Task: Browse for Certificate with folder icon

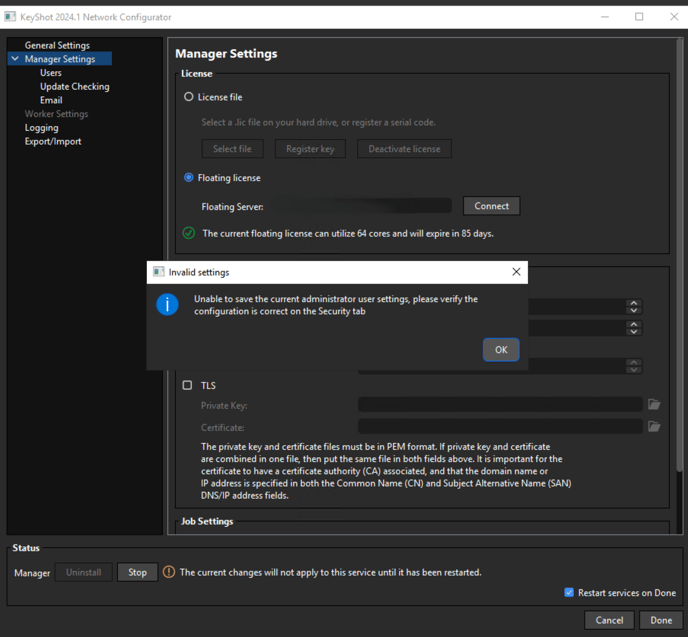Action: 654,426
